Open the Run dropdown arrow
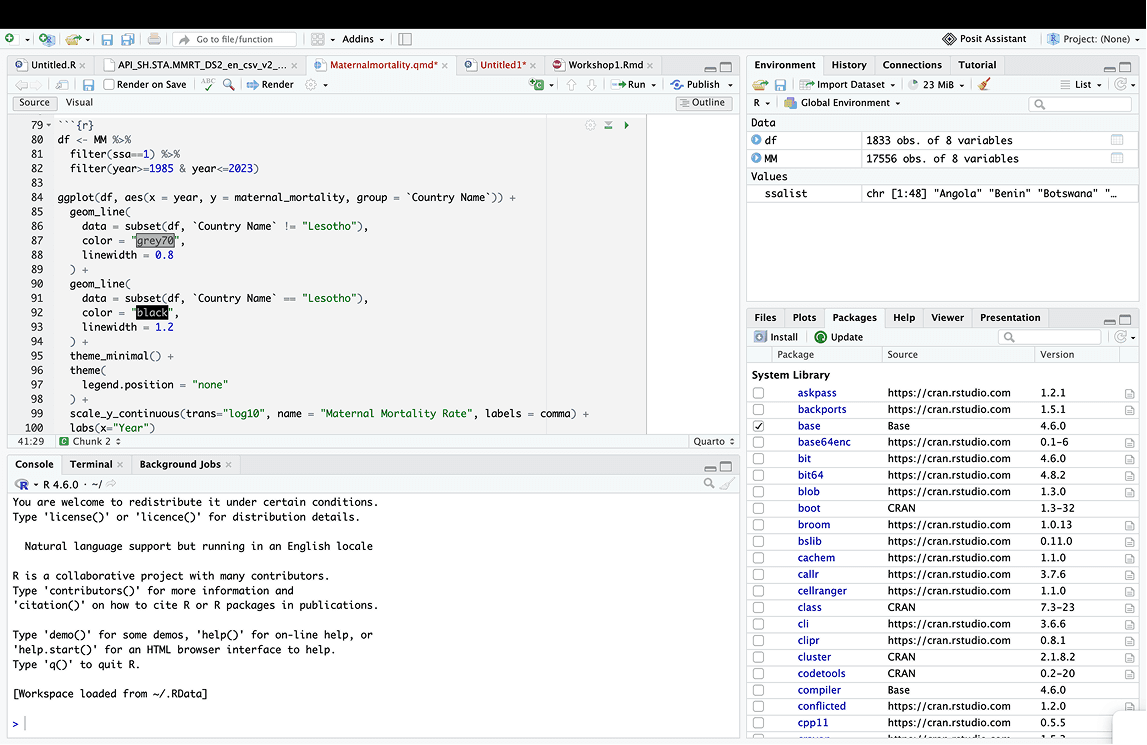 tap(654, 86)
